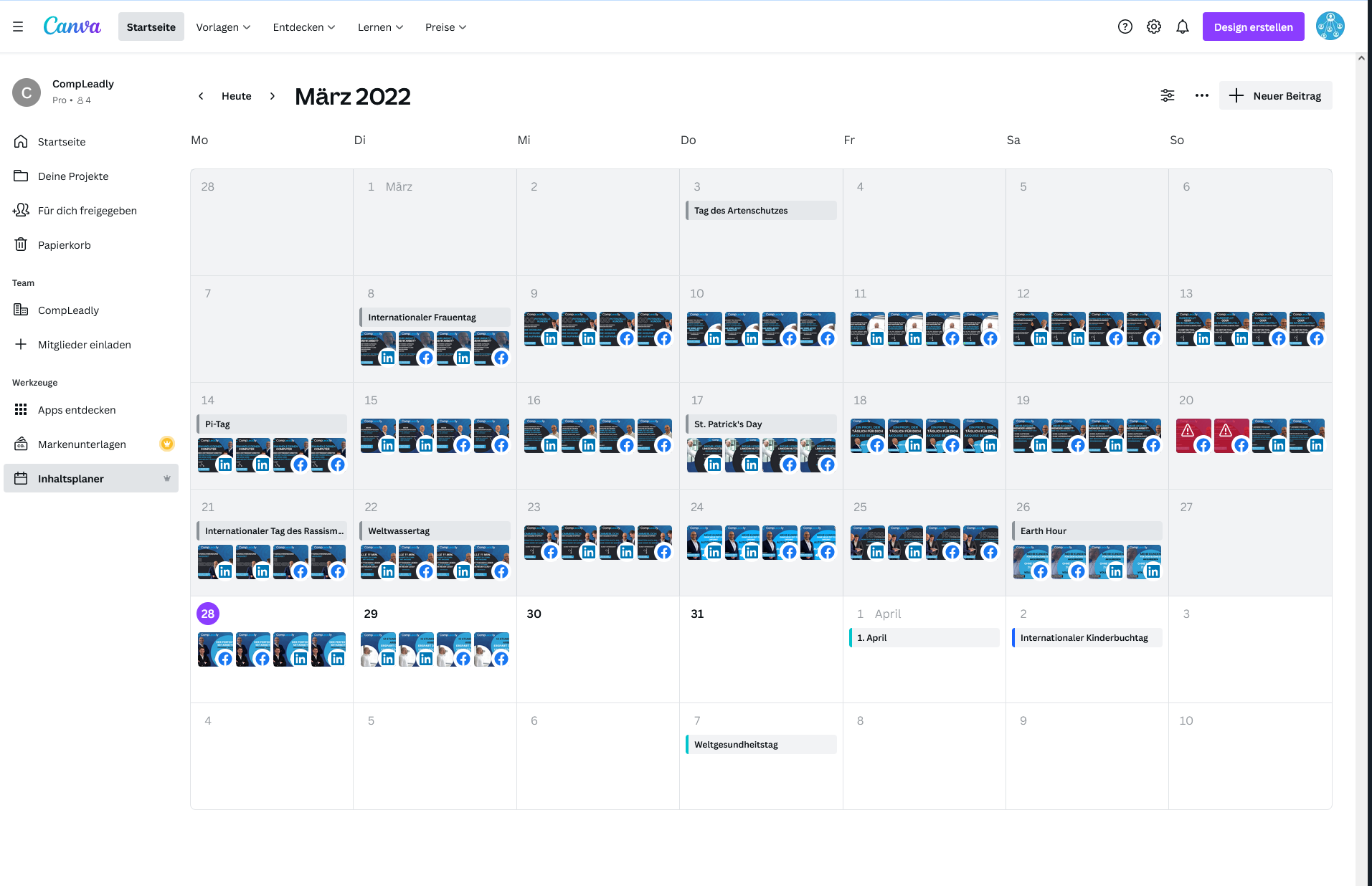This screenshot has width=1372, height=886.
Task: Expand the Entdecken dropdown
Action: [x=303, y=27]
